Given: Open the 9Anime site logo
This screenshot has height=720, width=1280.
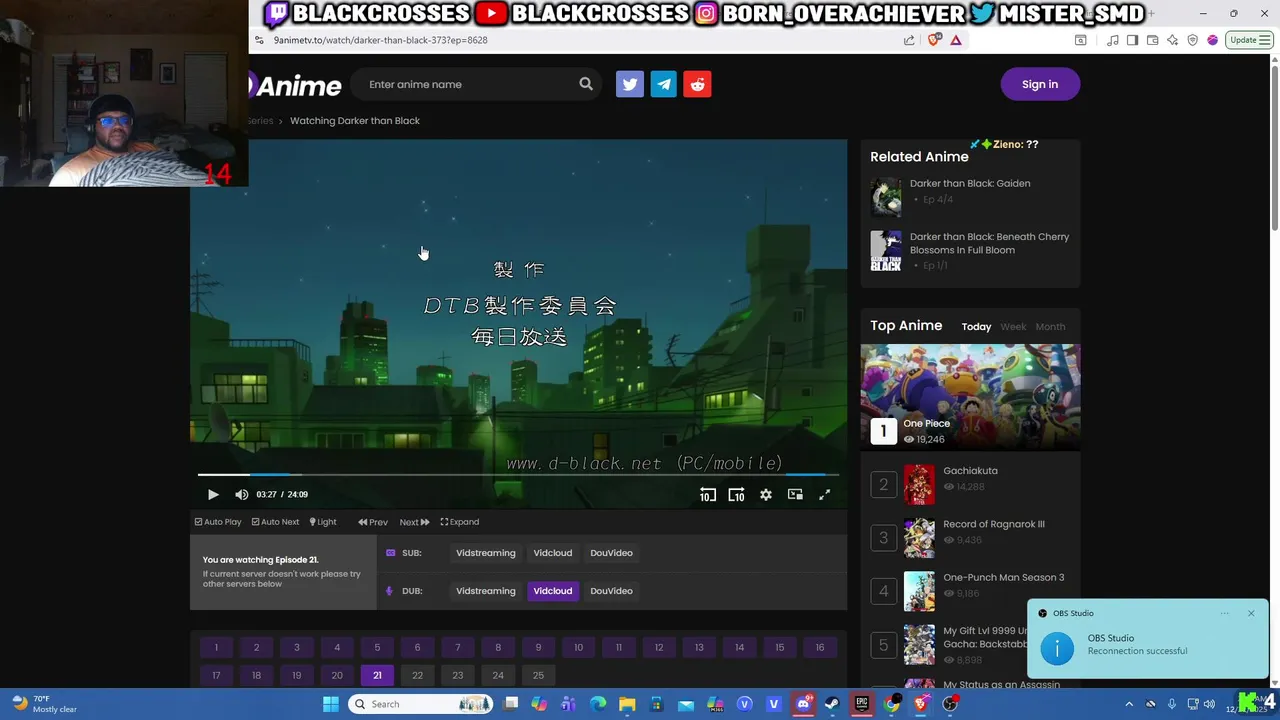Looking at the screenshot, I should (x=295, y=85).
